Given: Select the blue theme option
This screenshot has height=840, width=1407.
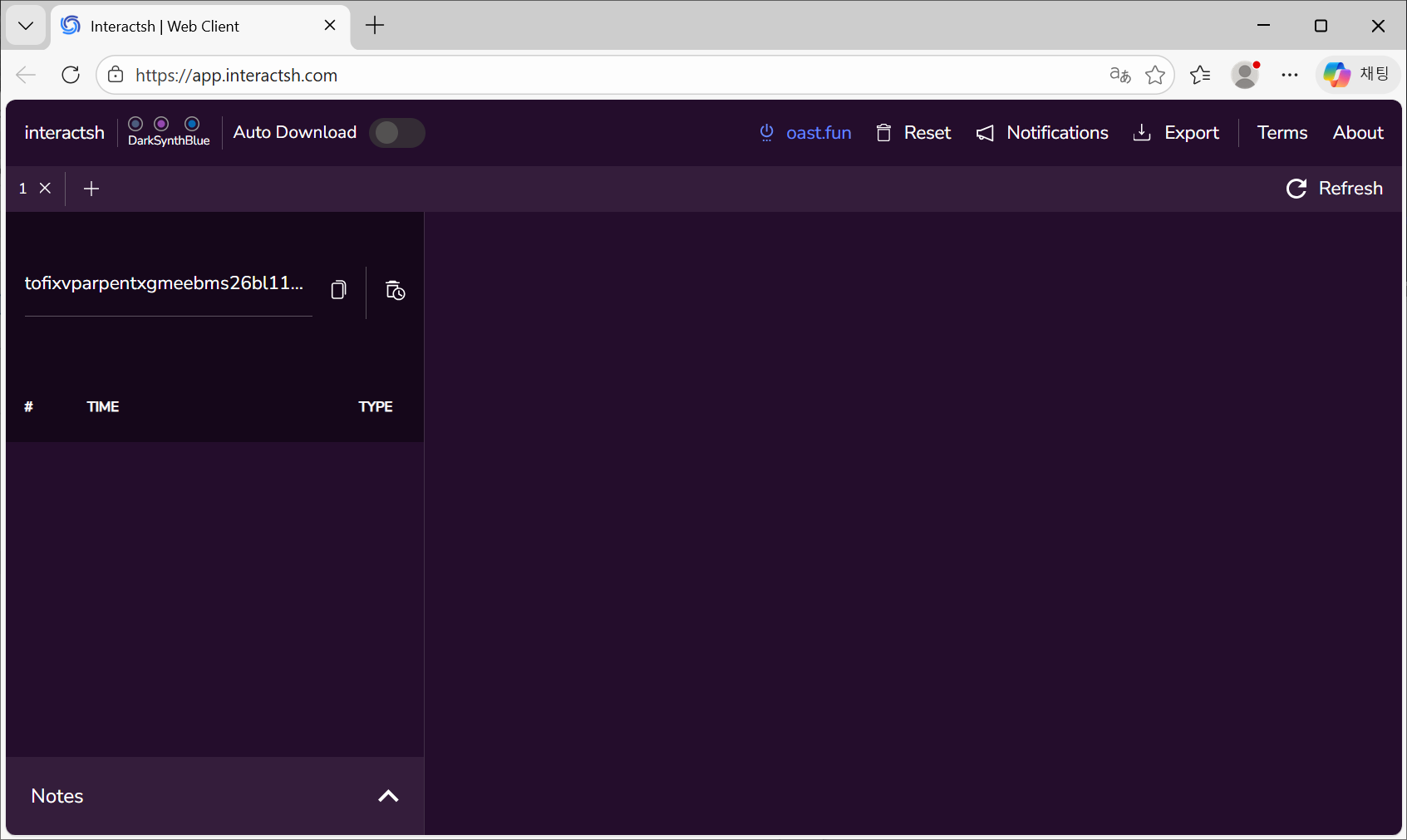Looking at the screenshot, I should pos(192,124).
